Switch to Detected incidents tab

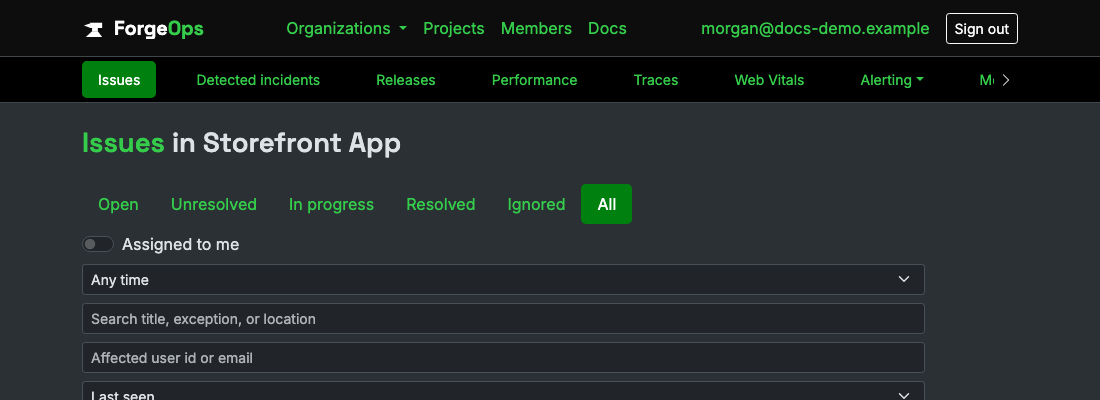pyautogui.click(x=258, y=80)
